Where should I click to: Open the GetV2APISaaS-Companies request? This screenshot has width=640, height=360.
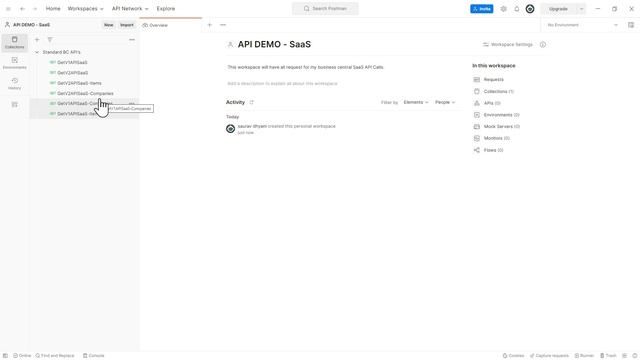pos(85,93)
